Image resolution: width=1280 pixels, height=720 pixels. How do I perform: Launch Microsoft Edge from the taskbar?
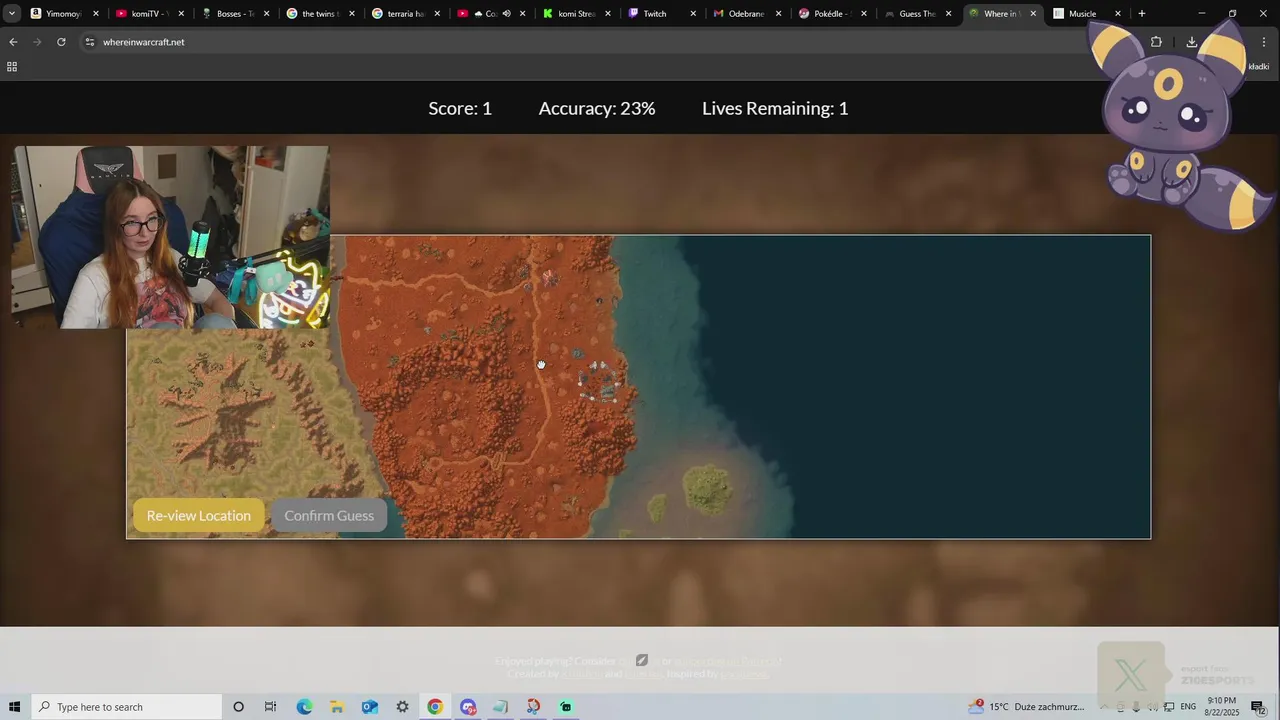[x=304, y=707]
